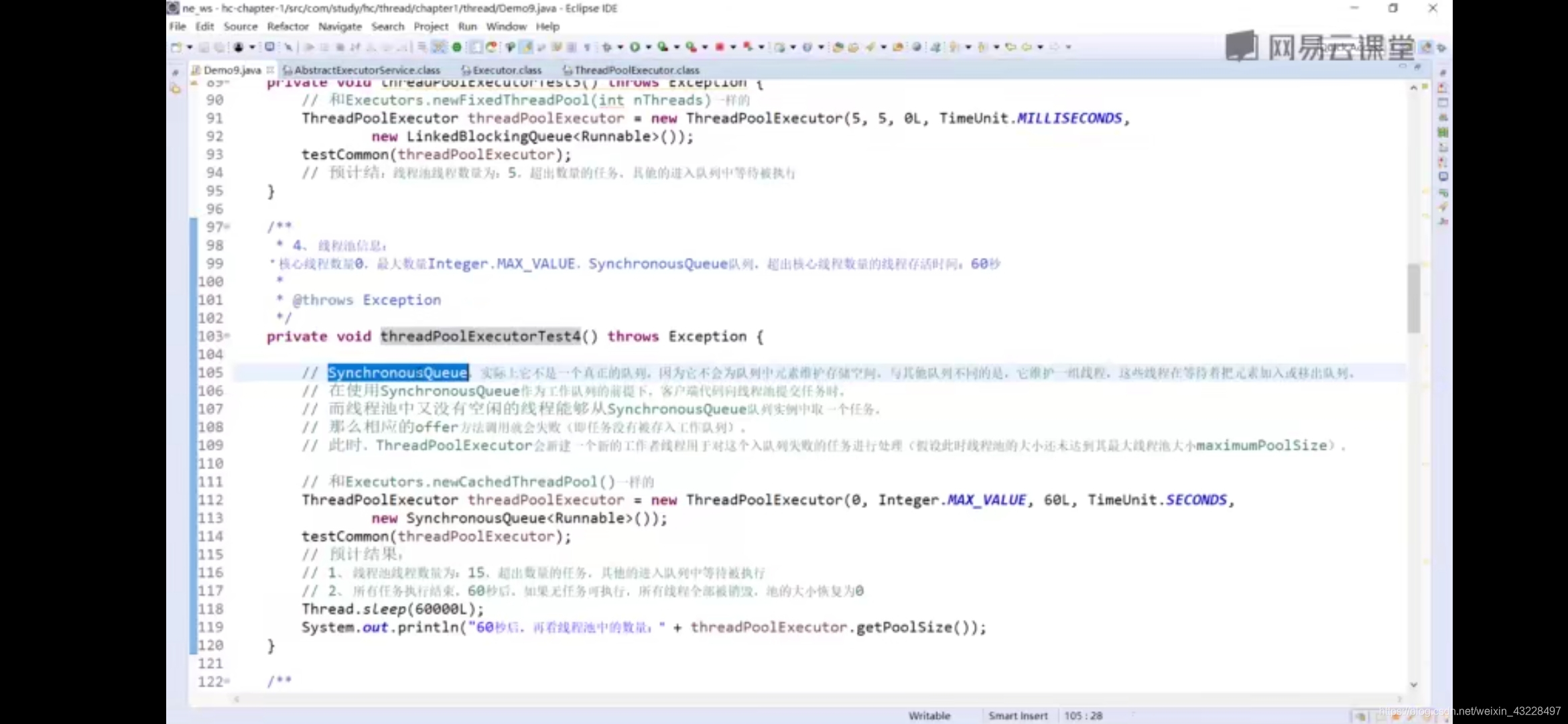Viewport: 1568px width, 724px height.
Task: Click the Open Task folder icon
Action: click(853, 47)
